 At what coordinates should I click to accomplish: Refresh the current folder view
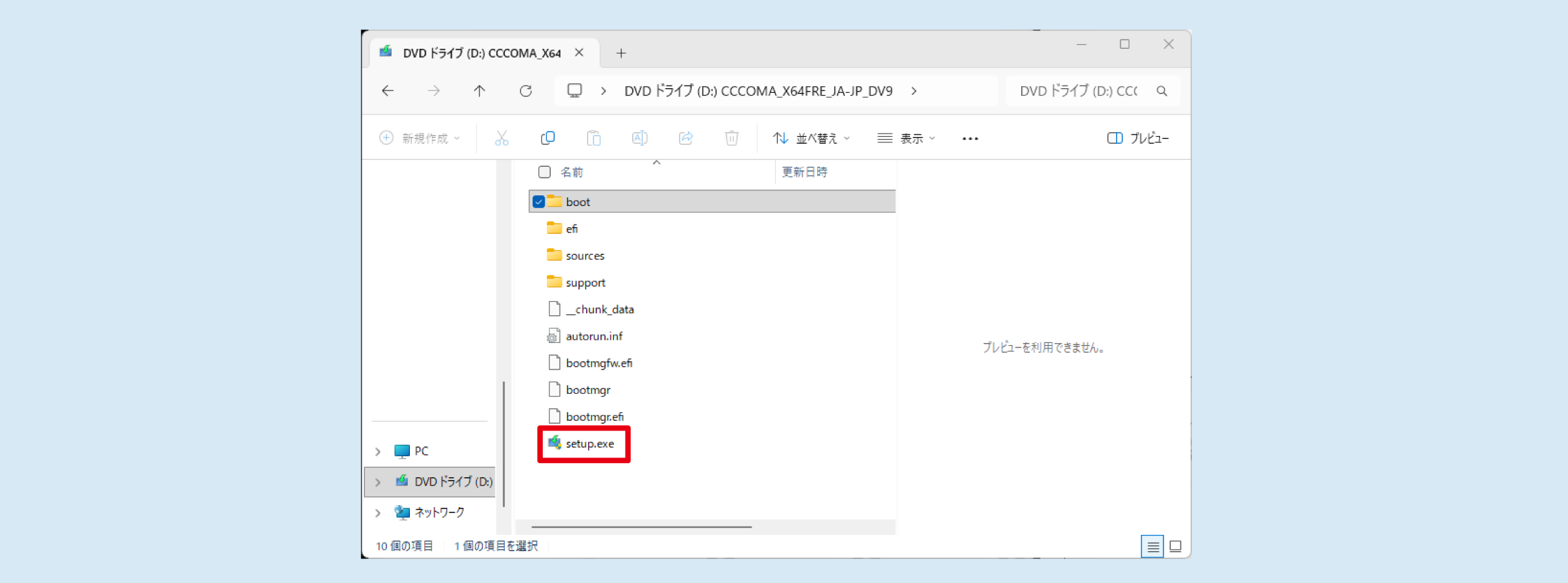[526, 91]
